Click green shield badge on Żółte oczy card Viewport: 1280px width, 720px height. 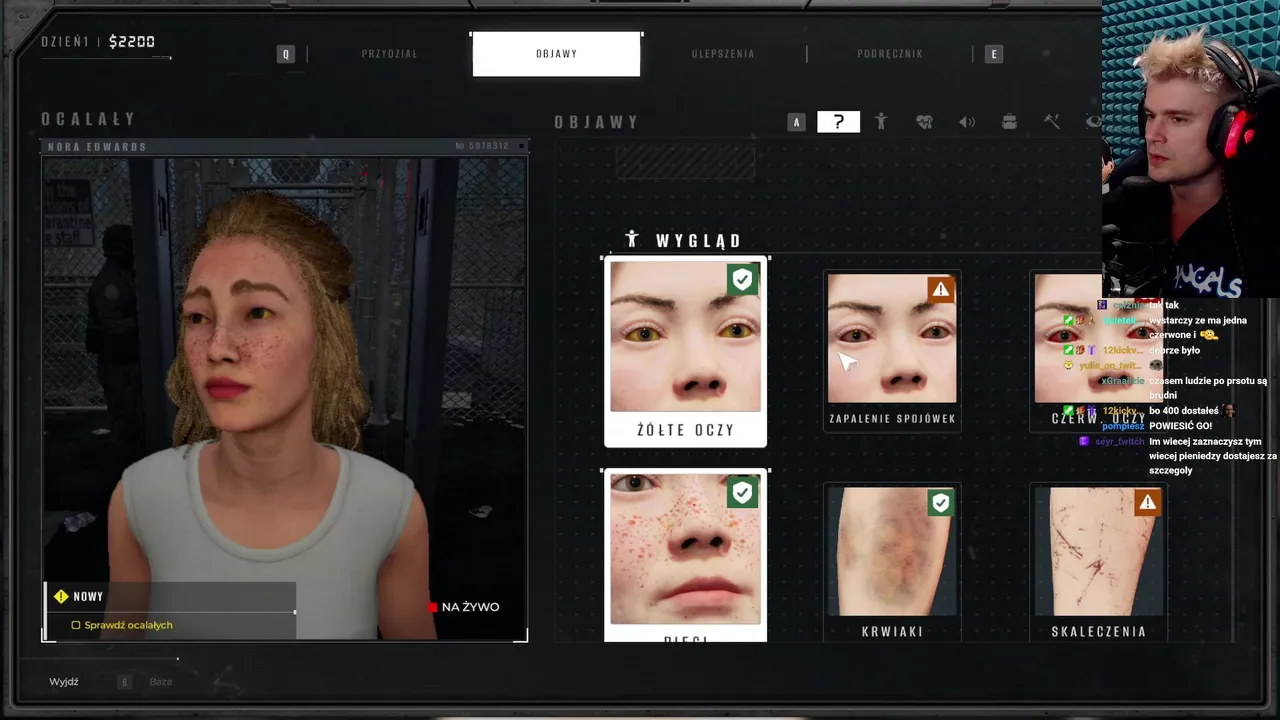742,280
